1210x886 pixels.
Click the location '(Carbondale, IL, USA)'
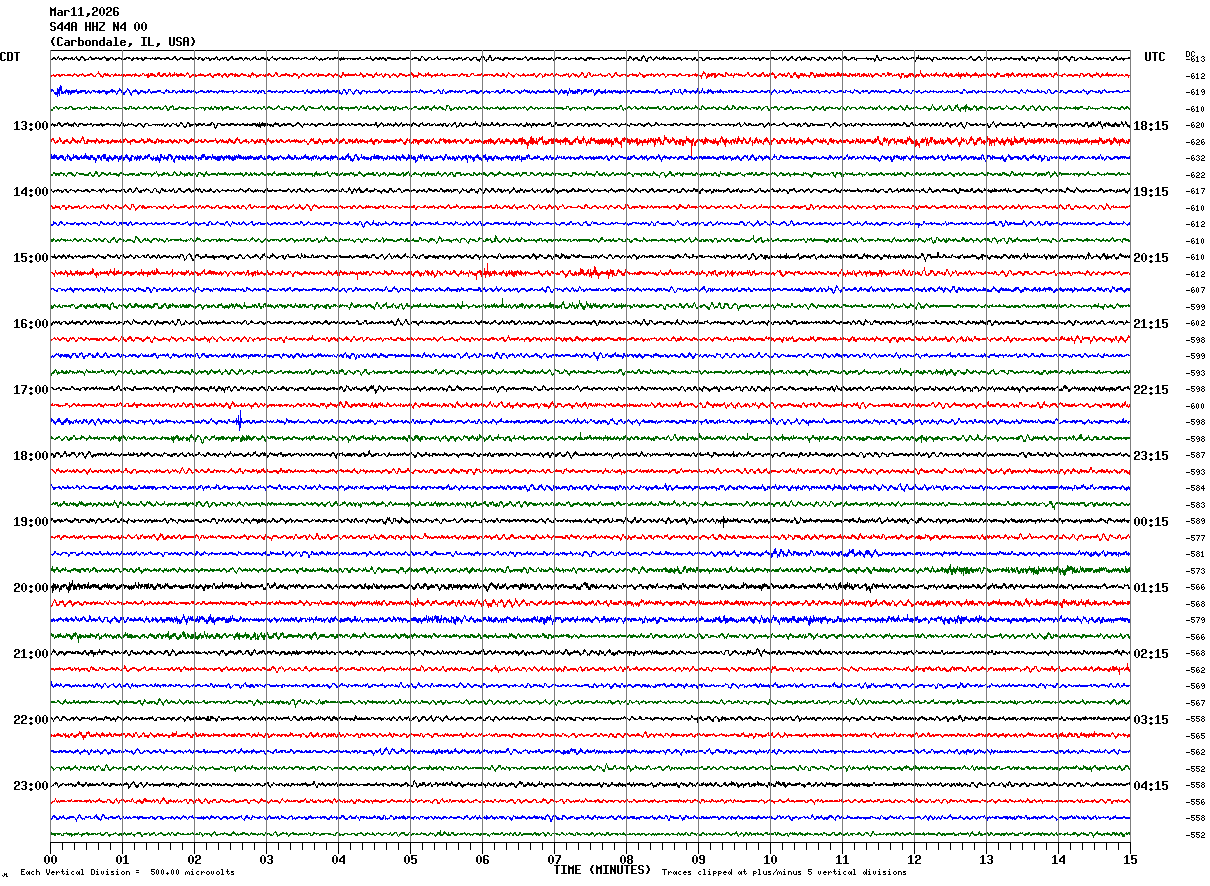pyautogui.click(x=123, y=42)
